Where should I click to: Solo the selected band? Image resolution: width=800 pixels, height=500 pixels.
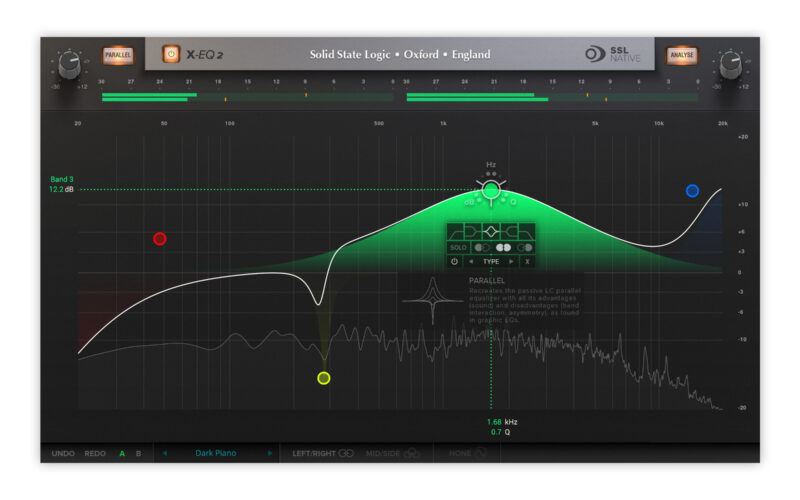click(458, 247)
